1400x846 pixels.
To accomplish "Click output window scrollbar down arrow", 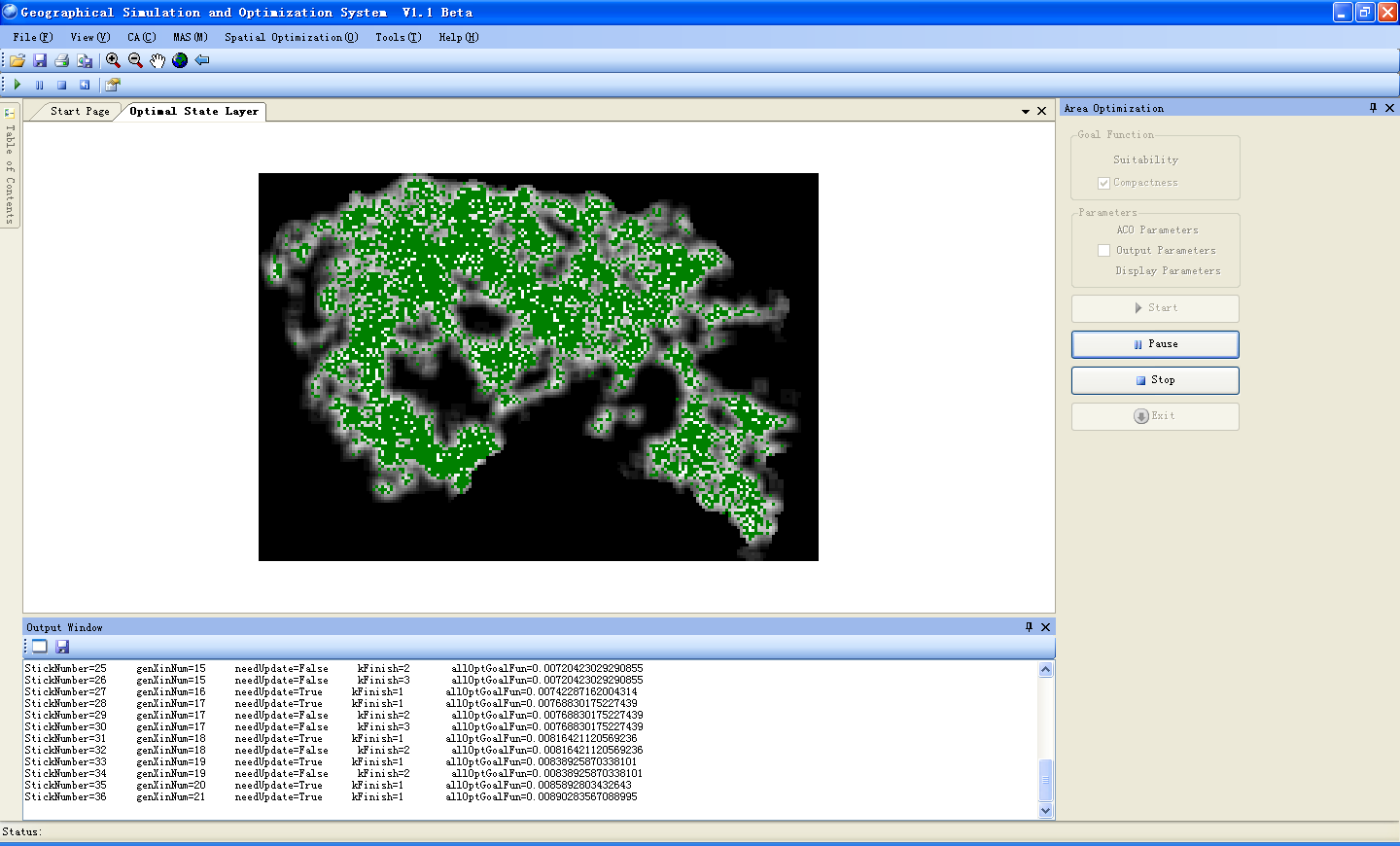I will point(1046,810).
